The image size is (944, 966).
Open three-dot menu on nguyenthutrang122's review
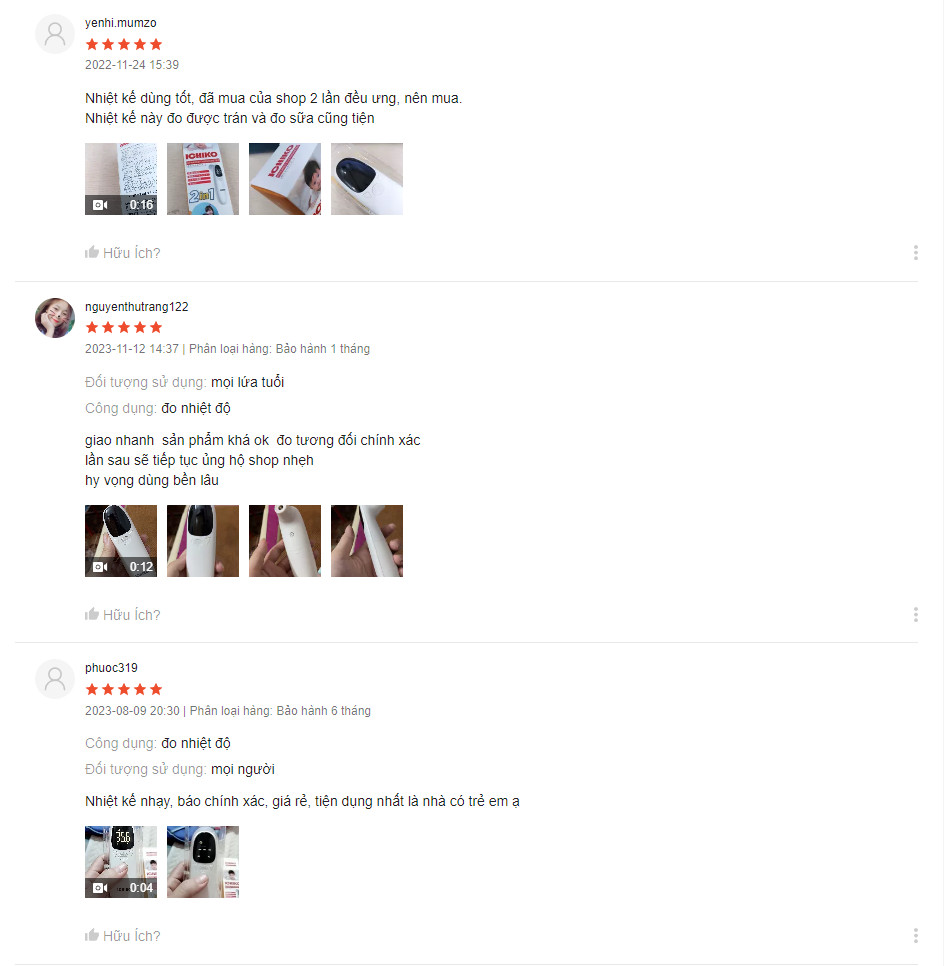click(x=916, y=614)
